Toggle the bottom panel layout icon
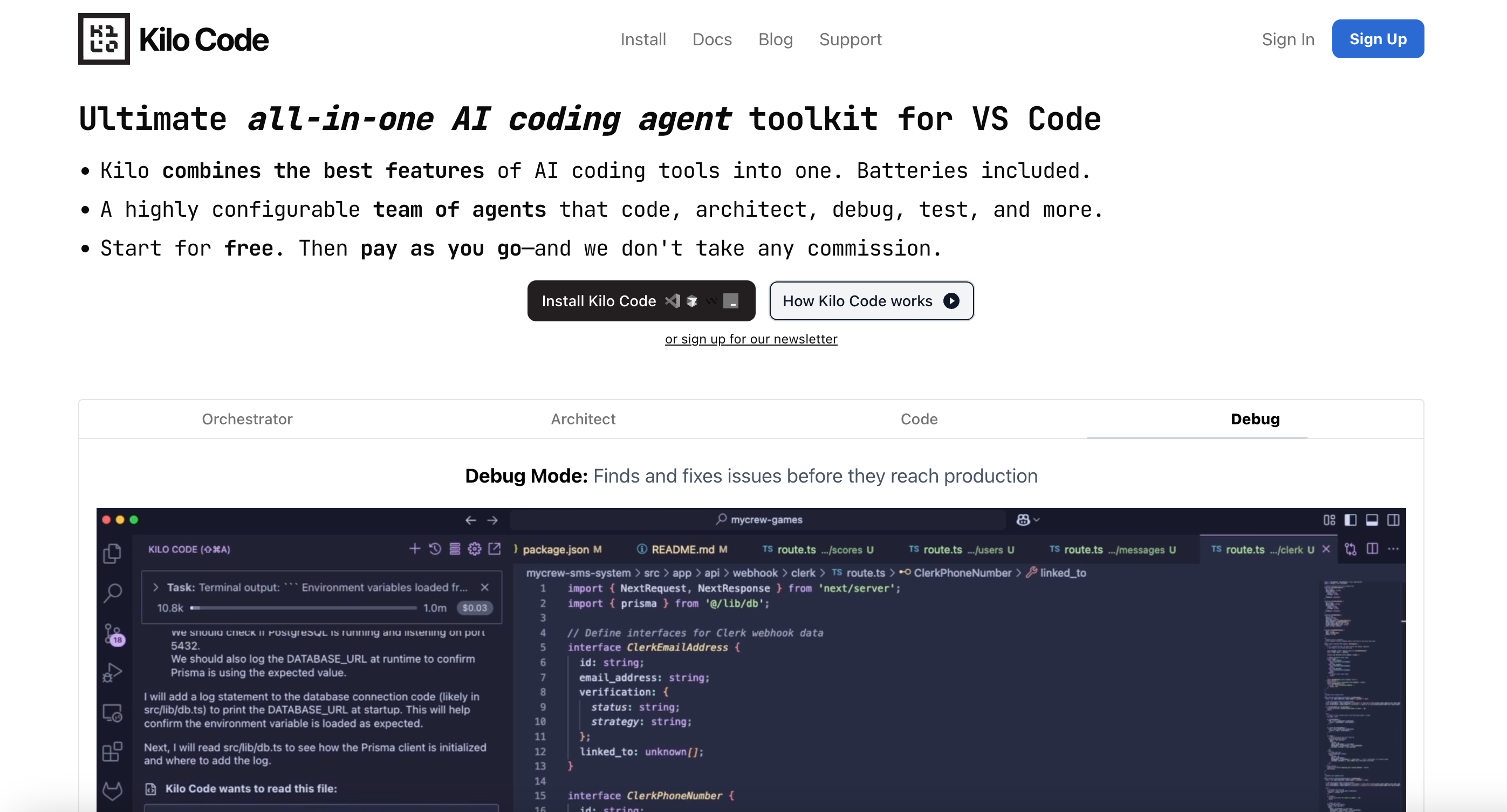This screenshot has width=1507, height=812. click(1372, 520)
